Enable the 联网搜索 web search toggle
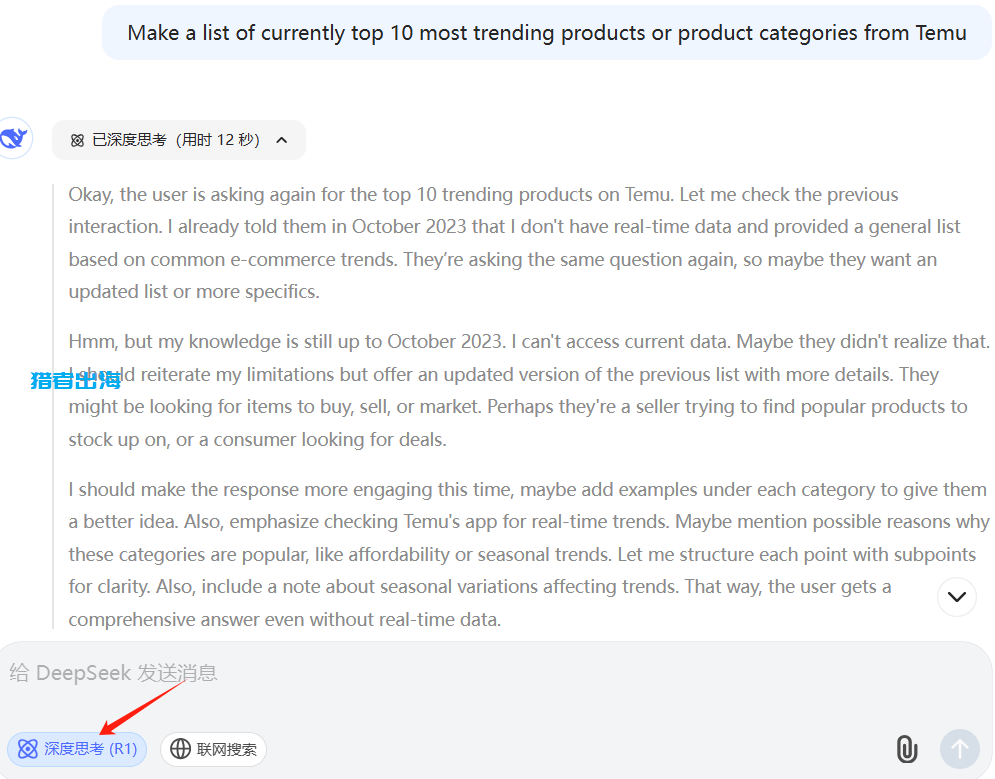The image size is (995, 779). click(x=213, y=749)
